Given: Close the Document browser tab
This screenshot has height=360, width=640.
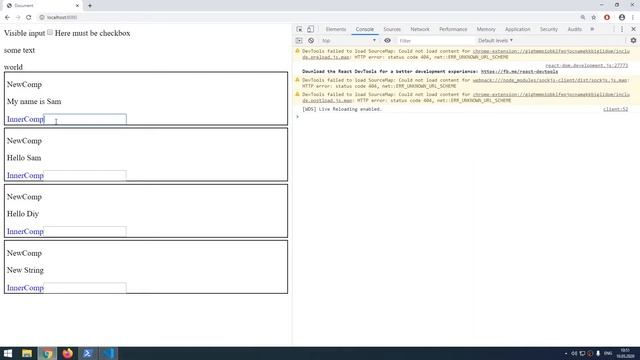Looking at the screenshot, I should tap(77, 6).
